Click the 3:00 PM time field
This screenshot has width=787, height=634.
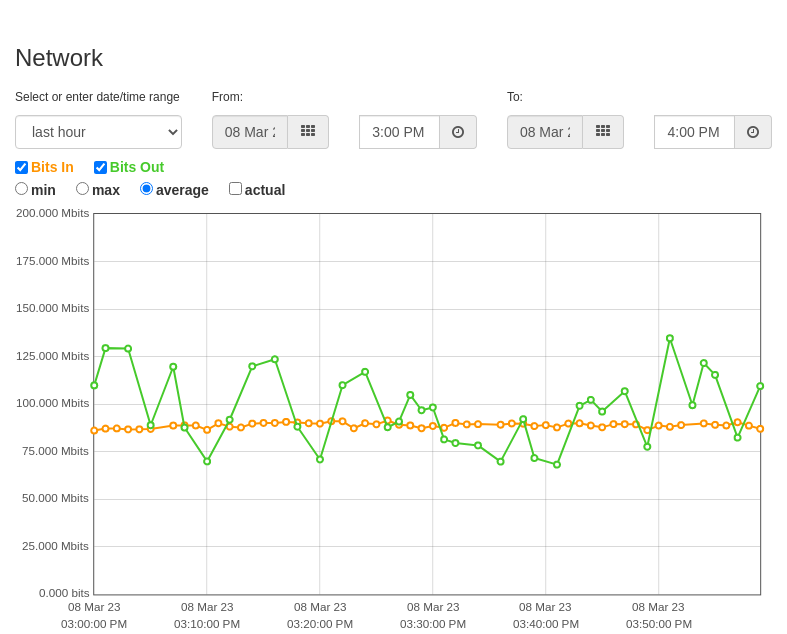(x=400, y=132)
